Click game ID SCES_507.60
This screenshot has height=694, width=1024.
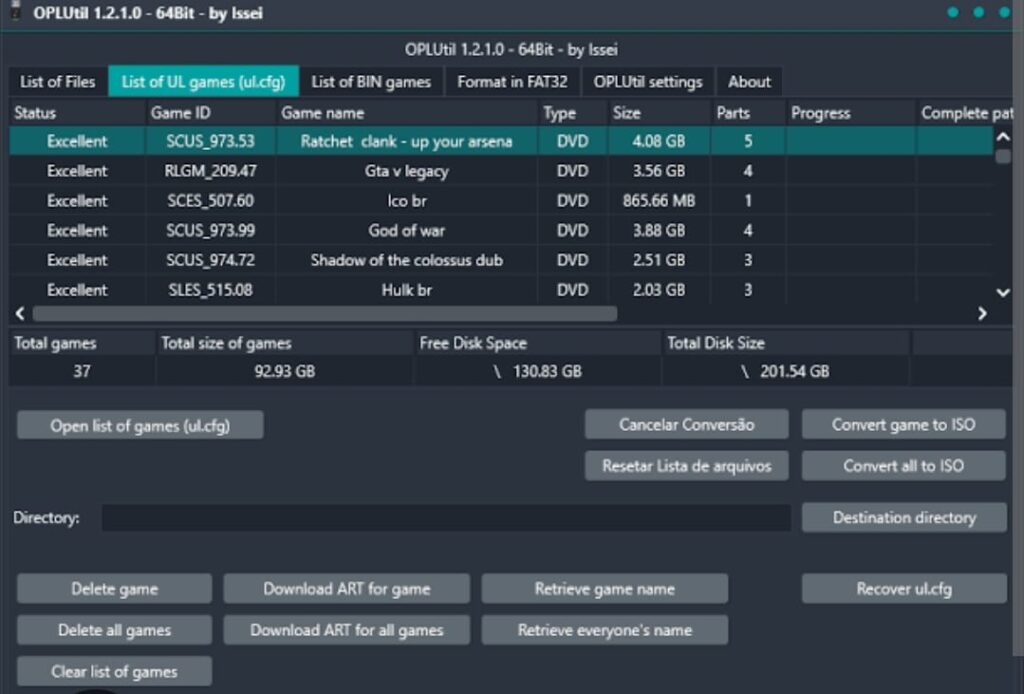pos(210,200)
